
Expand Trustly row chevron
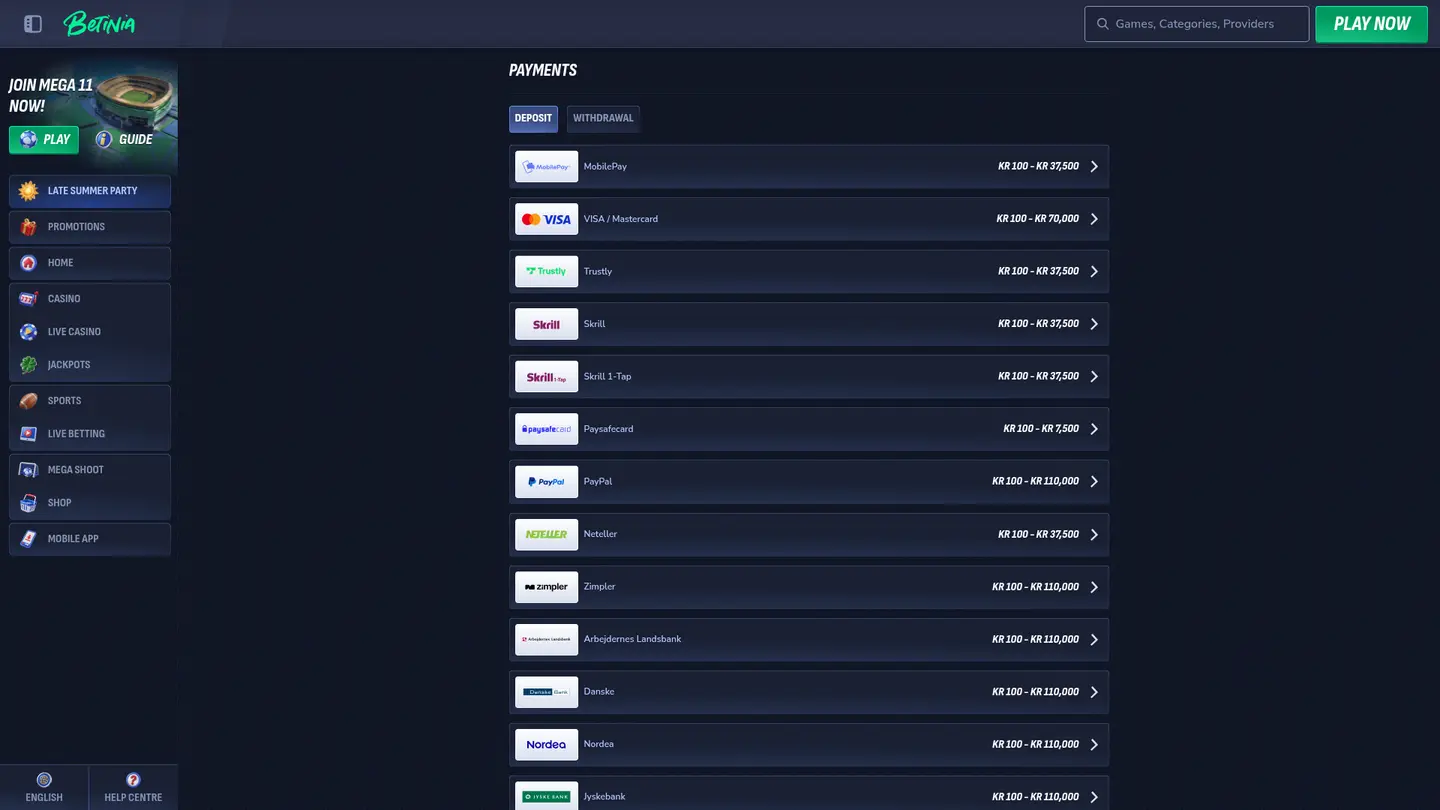click(1094, 272)
